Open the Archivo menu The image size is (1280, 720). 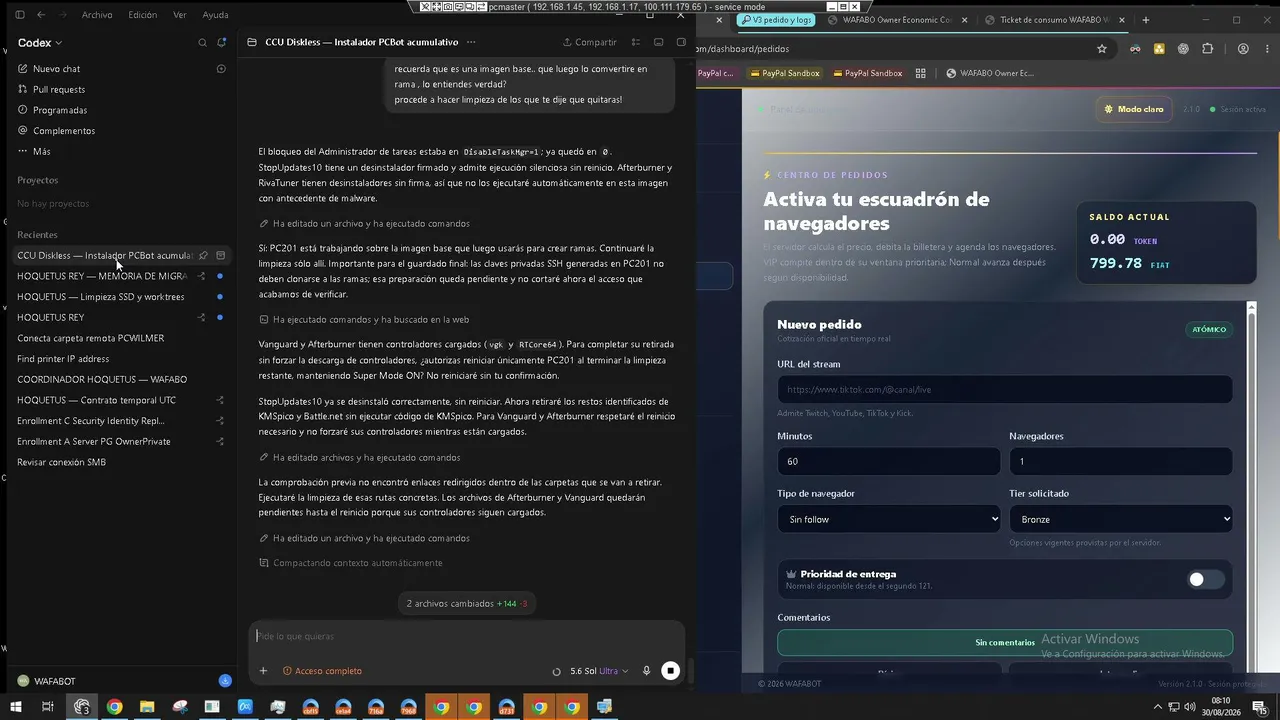pos(97,15)
